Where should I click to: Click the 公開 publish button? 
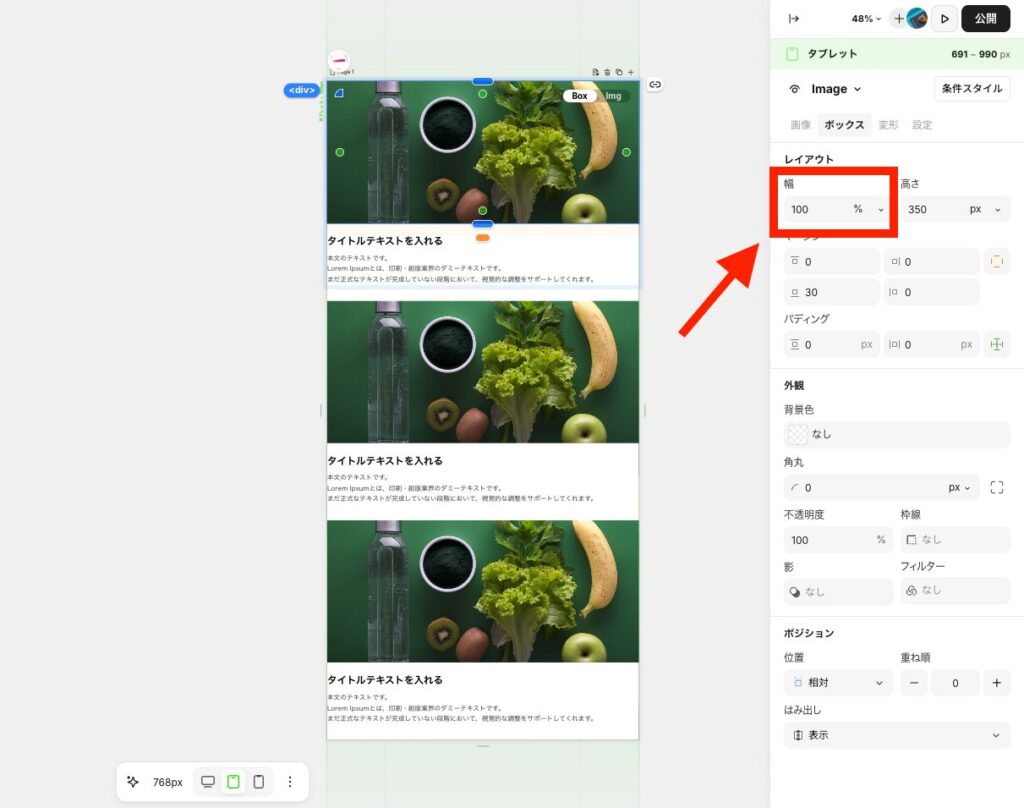[985, 19]
